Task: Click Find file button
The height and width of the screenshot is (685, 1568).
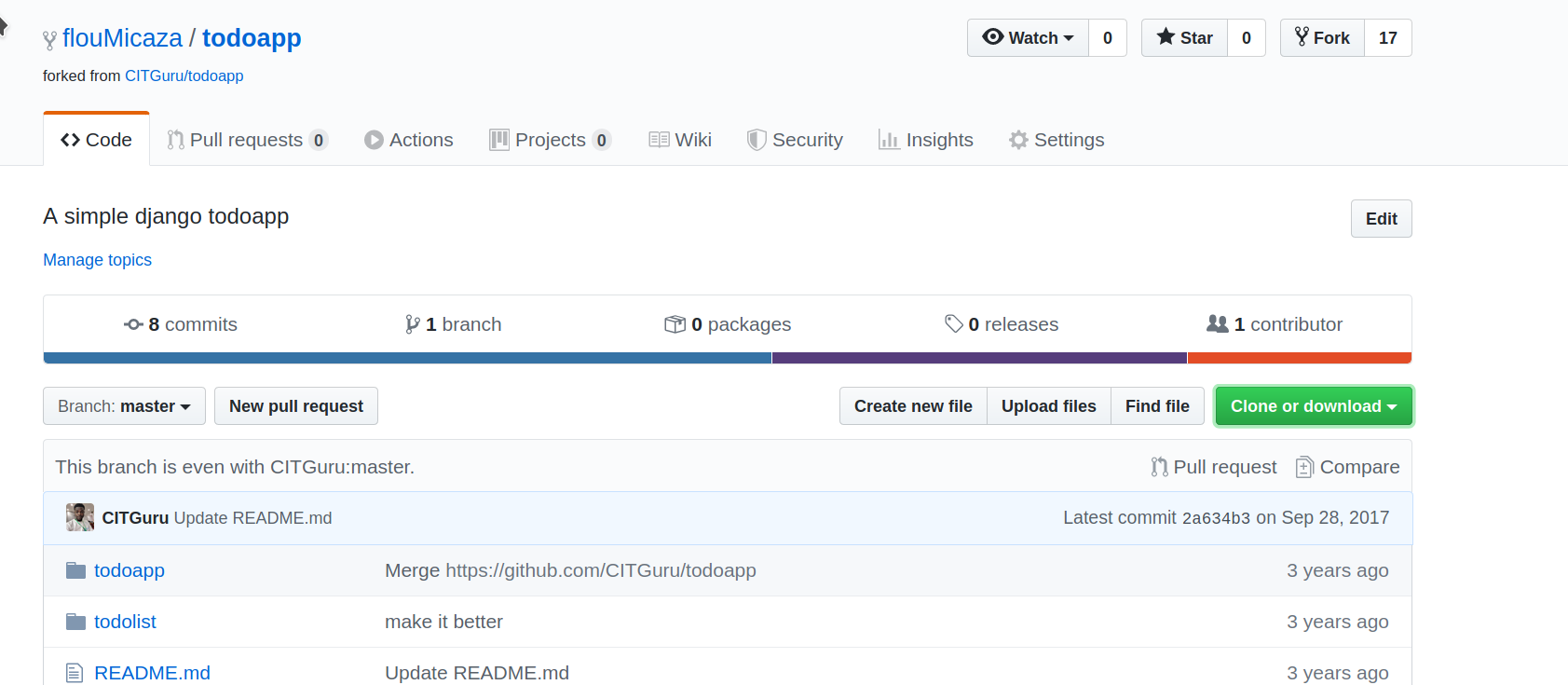Action: coord(1157,406)
